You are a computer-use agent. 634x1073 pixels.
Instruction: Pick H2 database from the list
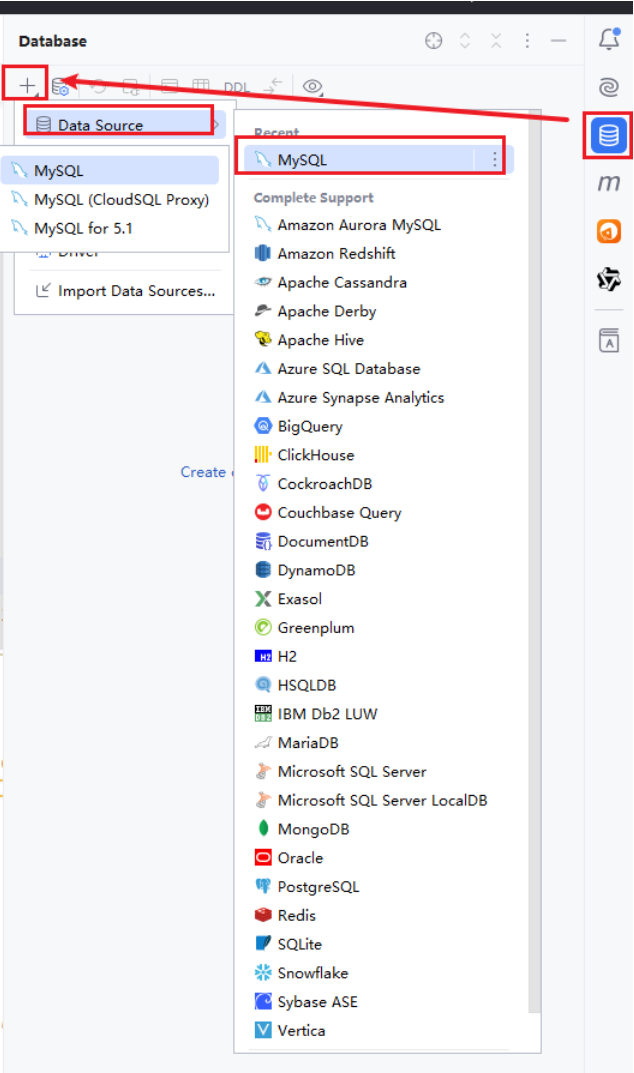coord(276,656)
